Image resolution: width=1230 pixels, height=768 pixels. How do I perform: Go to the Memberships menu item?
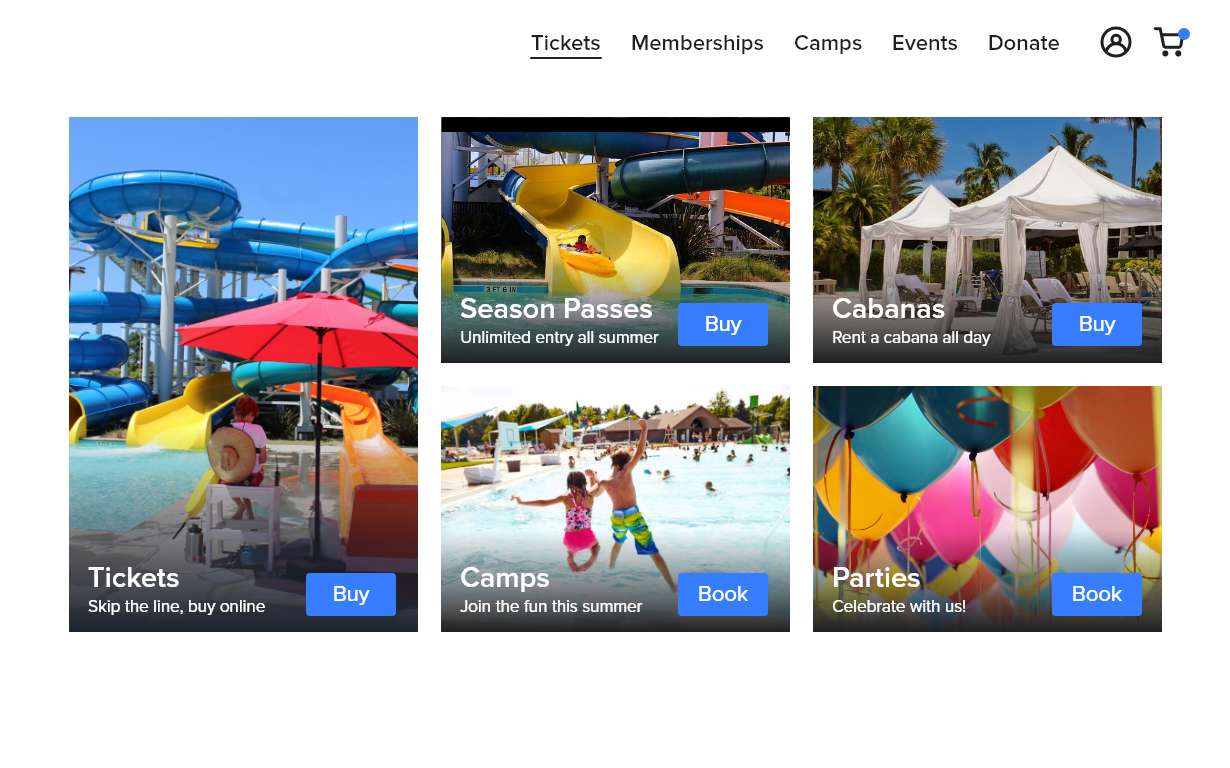697,43
